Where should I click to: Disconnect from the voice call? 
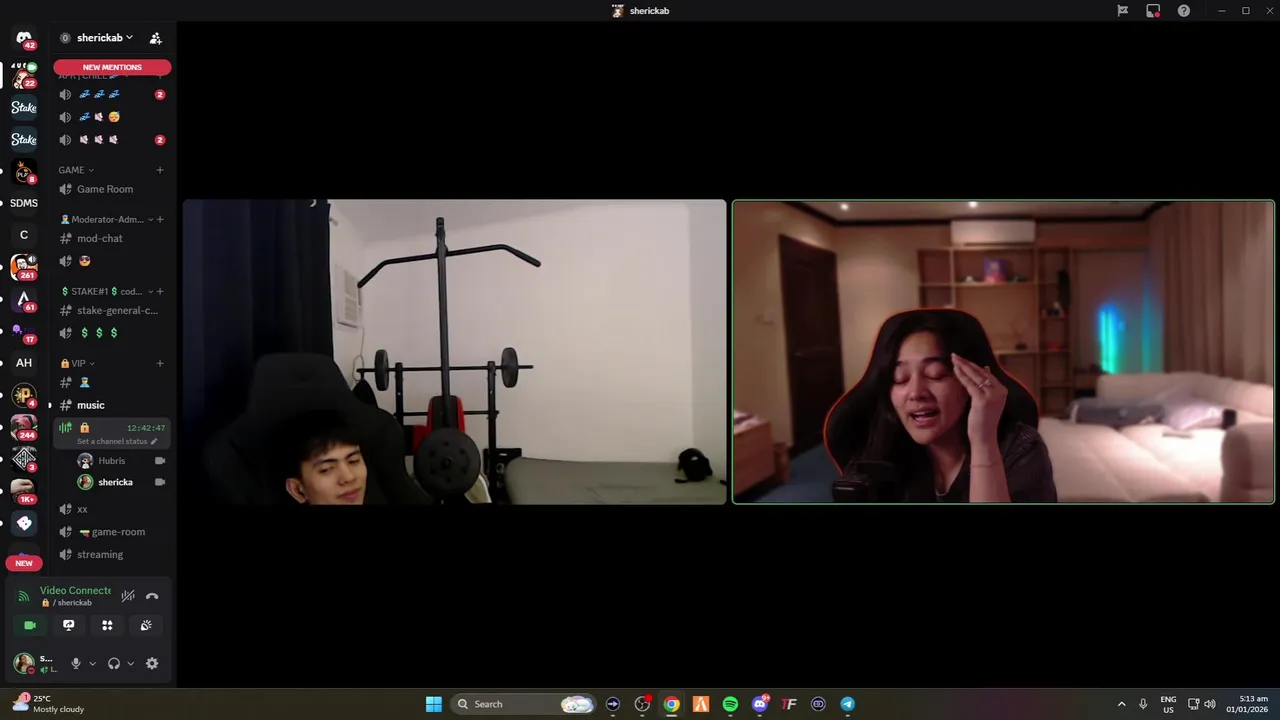[152, 596]
